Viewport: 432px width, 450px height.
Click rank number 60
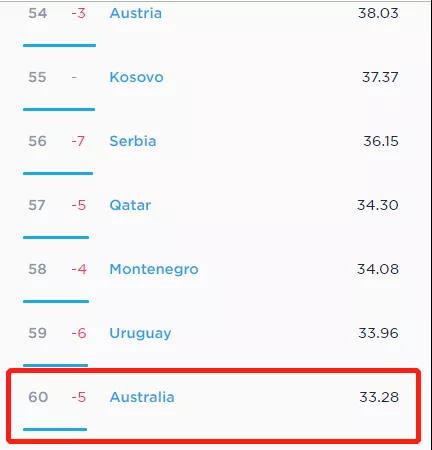pyautogui.click(x=38, y=397)
